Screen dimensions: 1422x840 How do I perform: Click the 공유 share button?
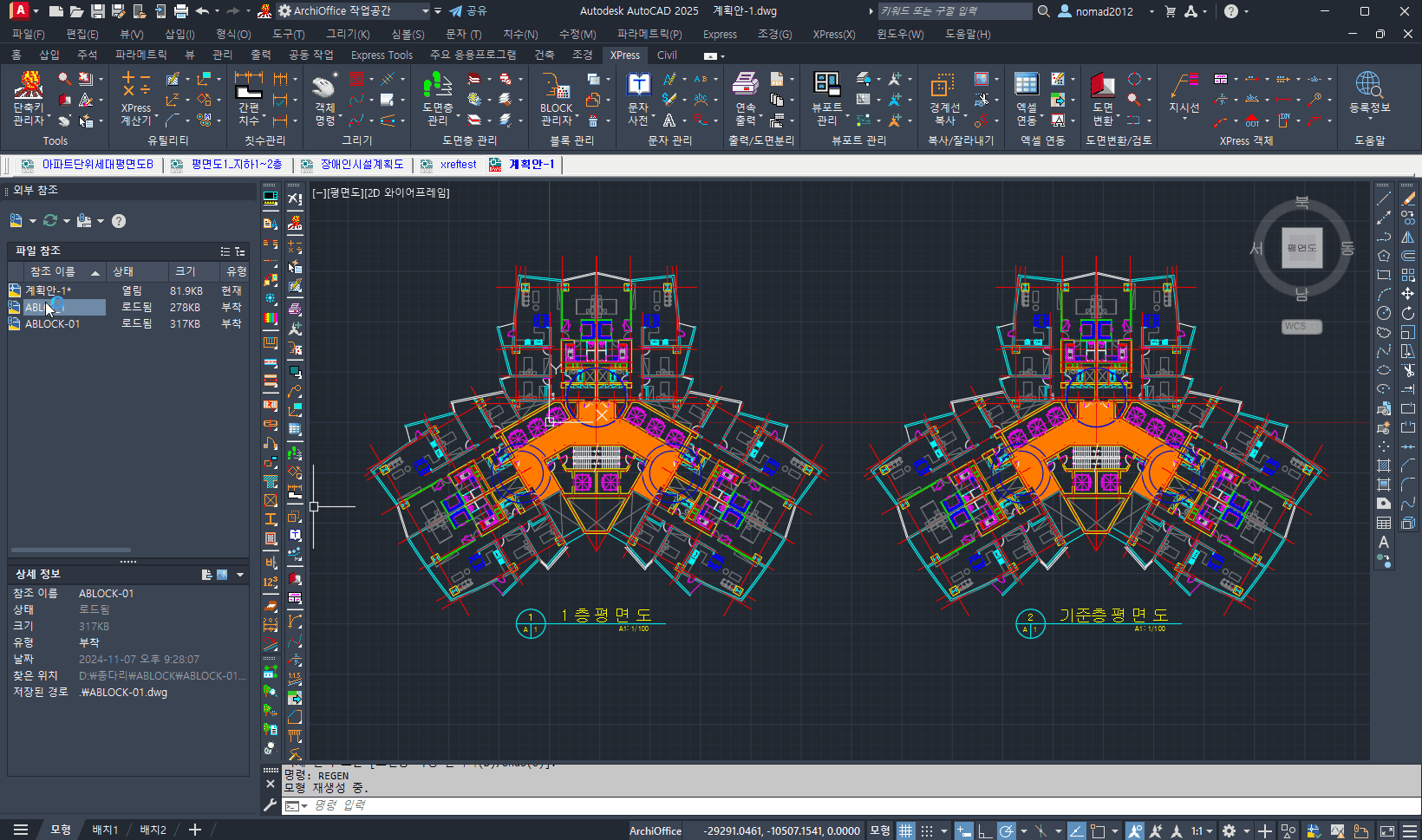[468, 11]
